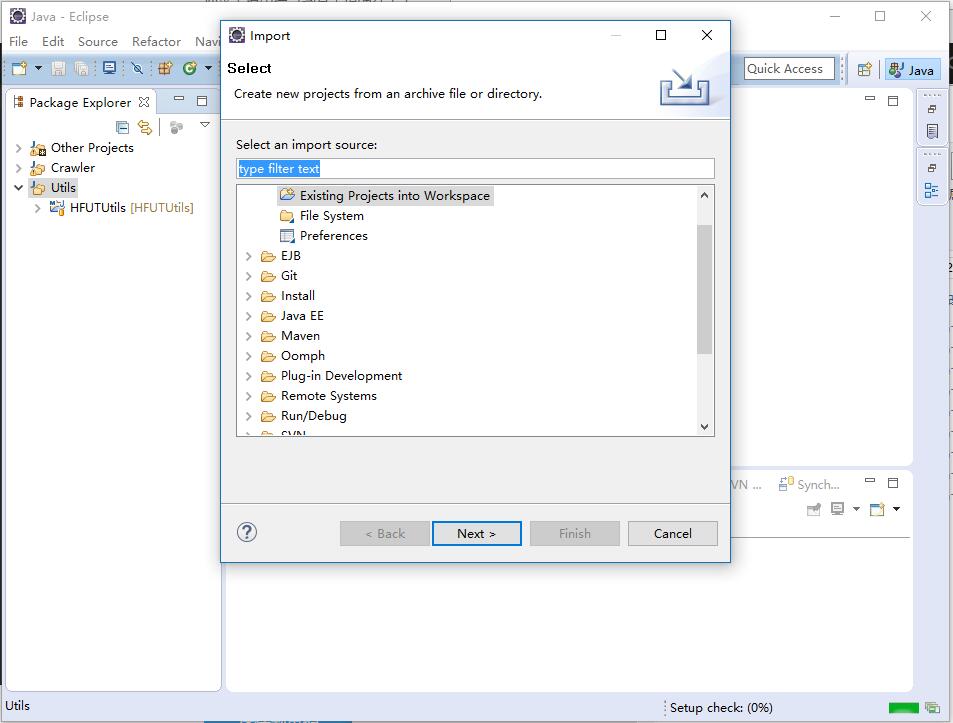The image size is (953, 723).
Task: Expand the EJB folder
Action: (x=248, y=256)
